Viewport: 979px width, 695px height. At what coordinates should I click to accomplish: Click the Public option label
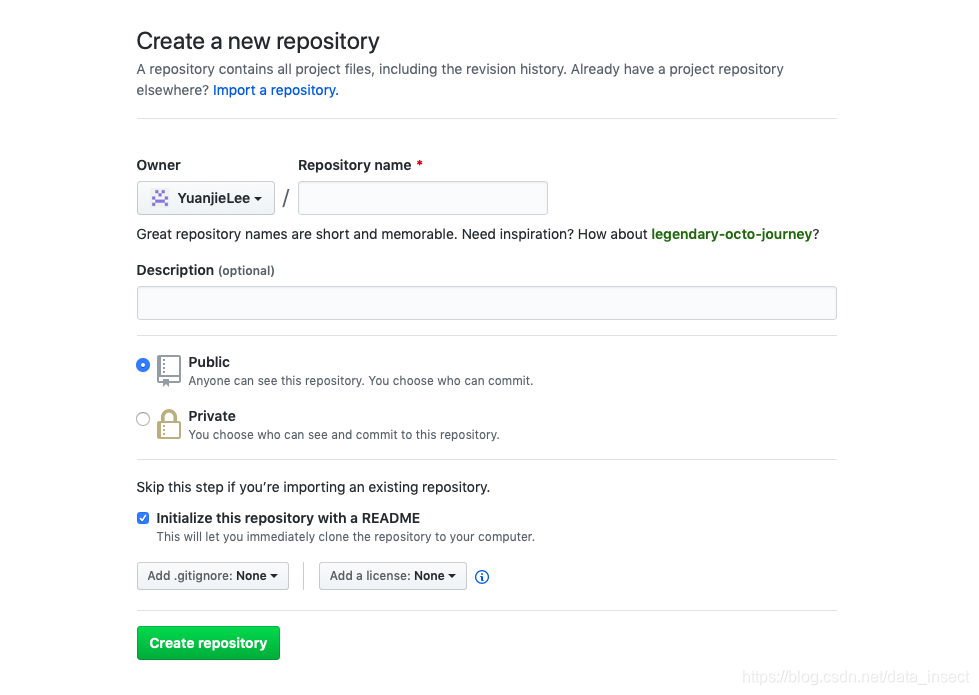[209, 362]
